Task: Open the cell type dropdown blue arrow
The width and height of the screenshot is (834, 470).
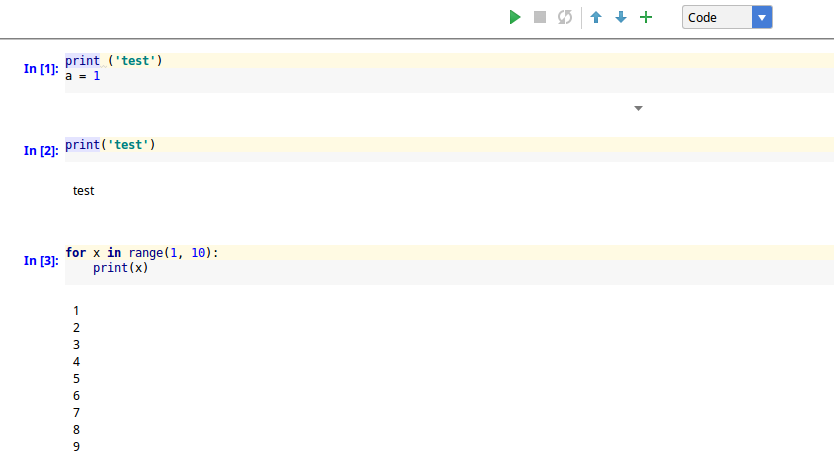Action: point(762,17)
